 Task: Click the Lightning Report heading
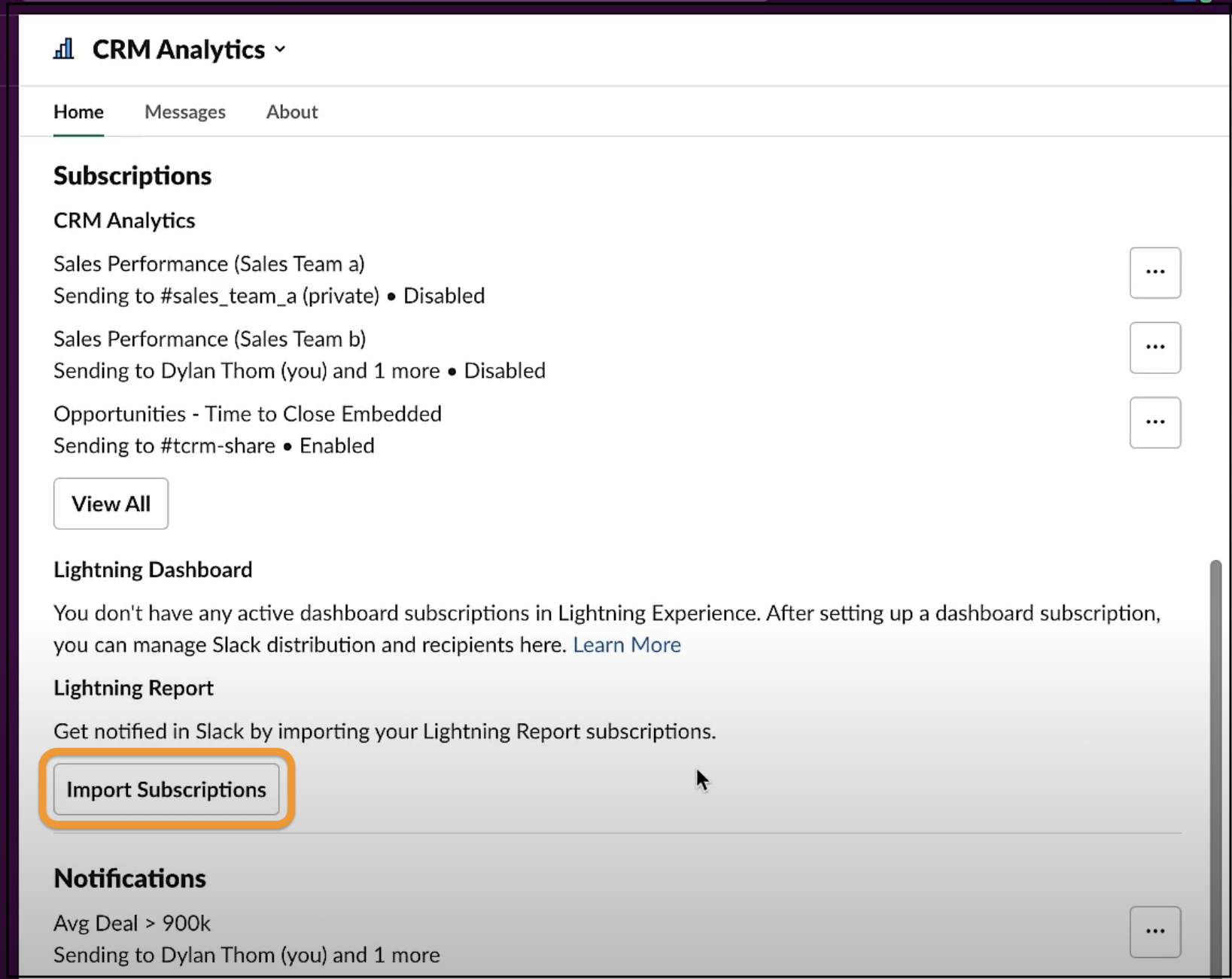(x=132, y=687)
